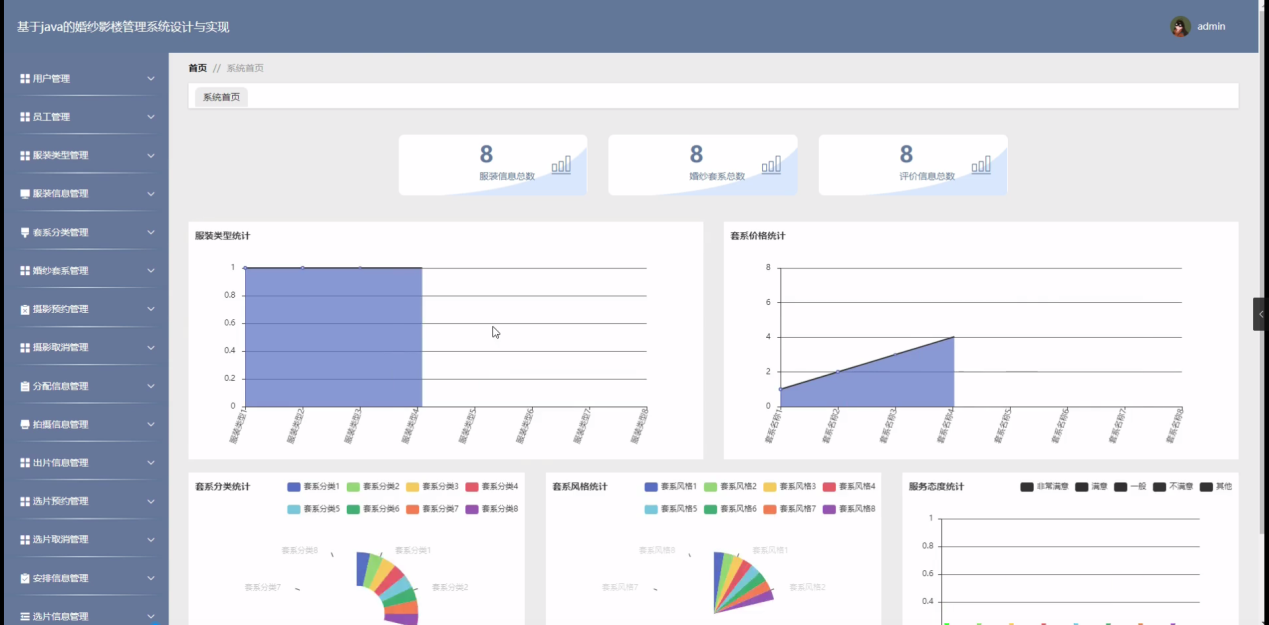
Task: Click the 婚纱套系总数 statistics card
Action: point(703,165)
